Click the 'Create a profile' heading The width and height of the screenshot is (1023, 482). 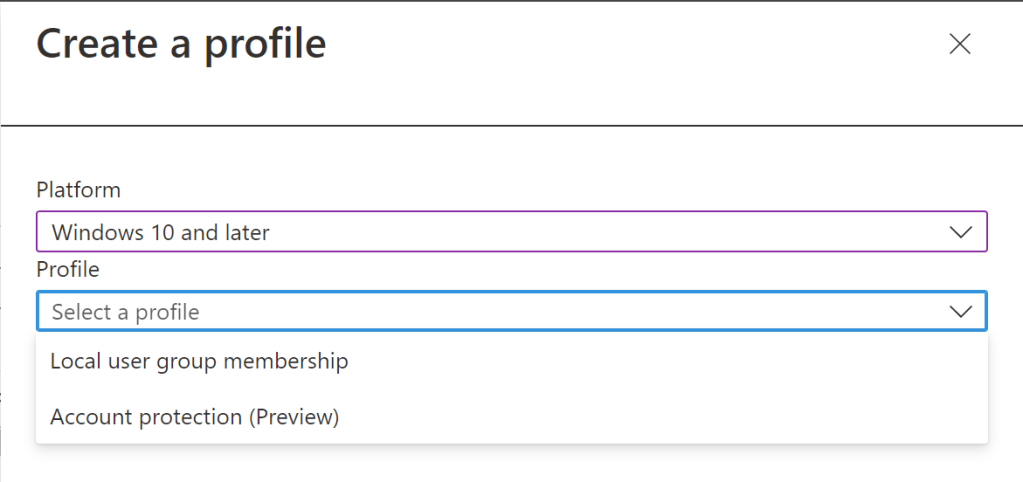click(181, 44)
